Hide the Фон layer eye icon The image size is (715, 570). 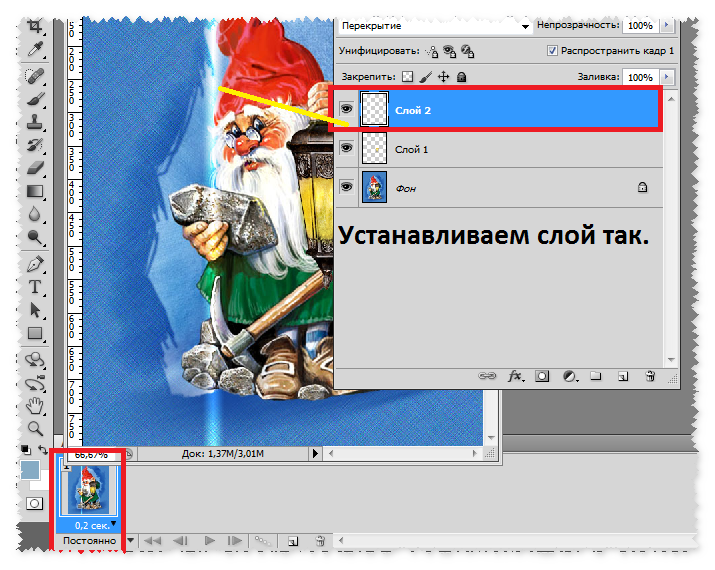pos(347,187)
